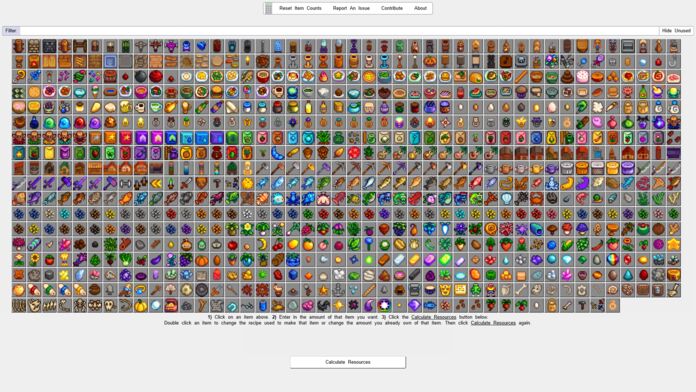Viewport: 696px width, 392px height.
Task: Open the hamburger menu icon at top
Action: point(268,8)
